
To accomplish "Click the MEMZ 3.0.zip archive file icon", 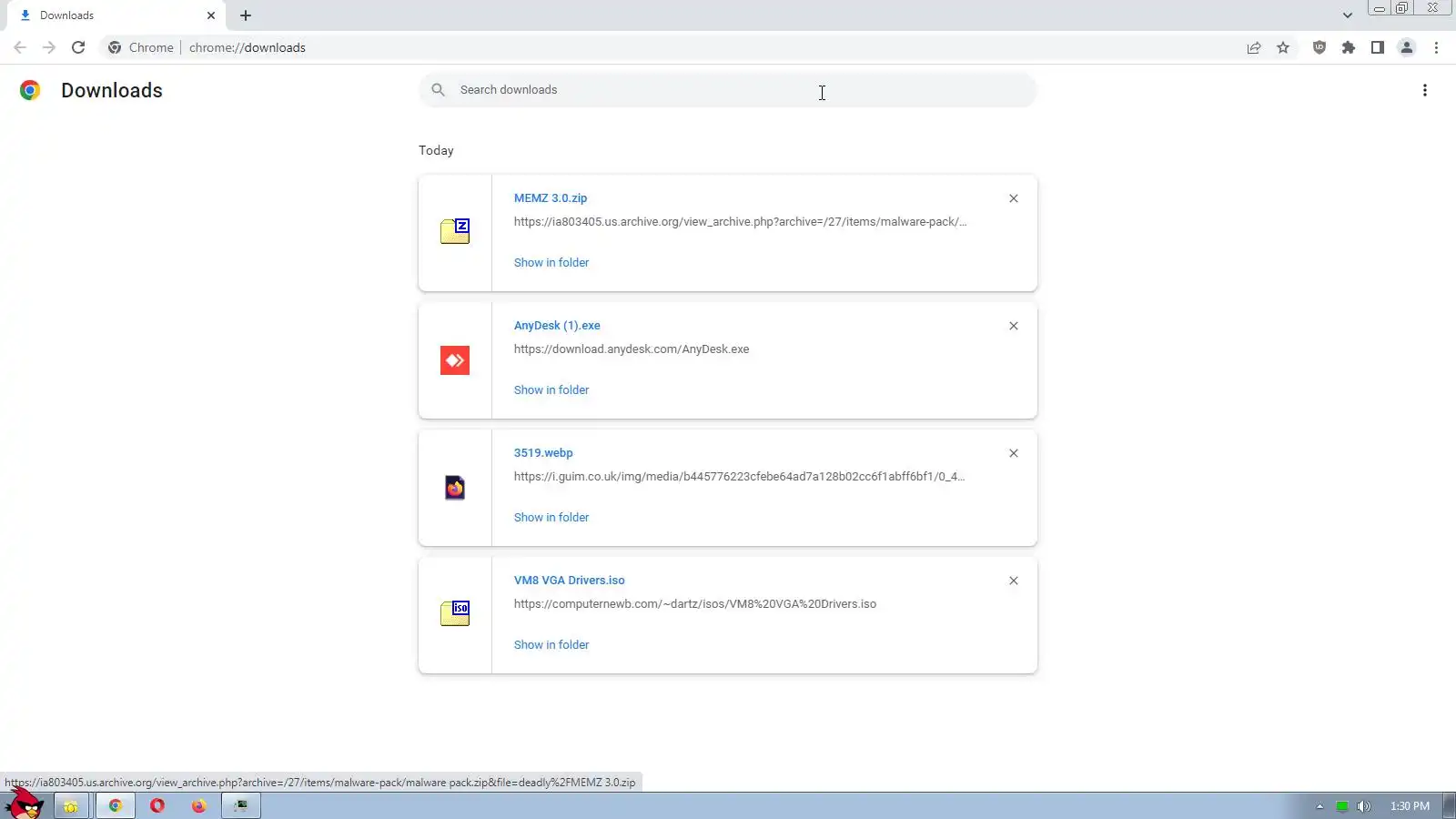I will pos(455,231).
